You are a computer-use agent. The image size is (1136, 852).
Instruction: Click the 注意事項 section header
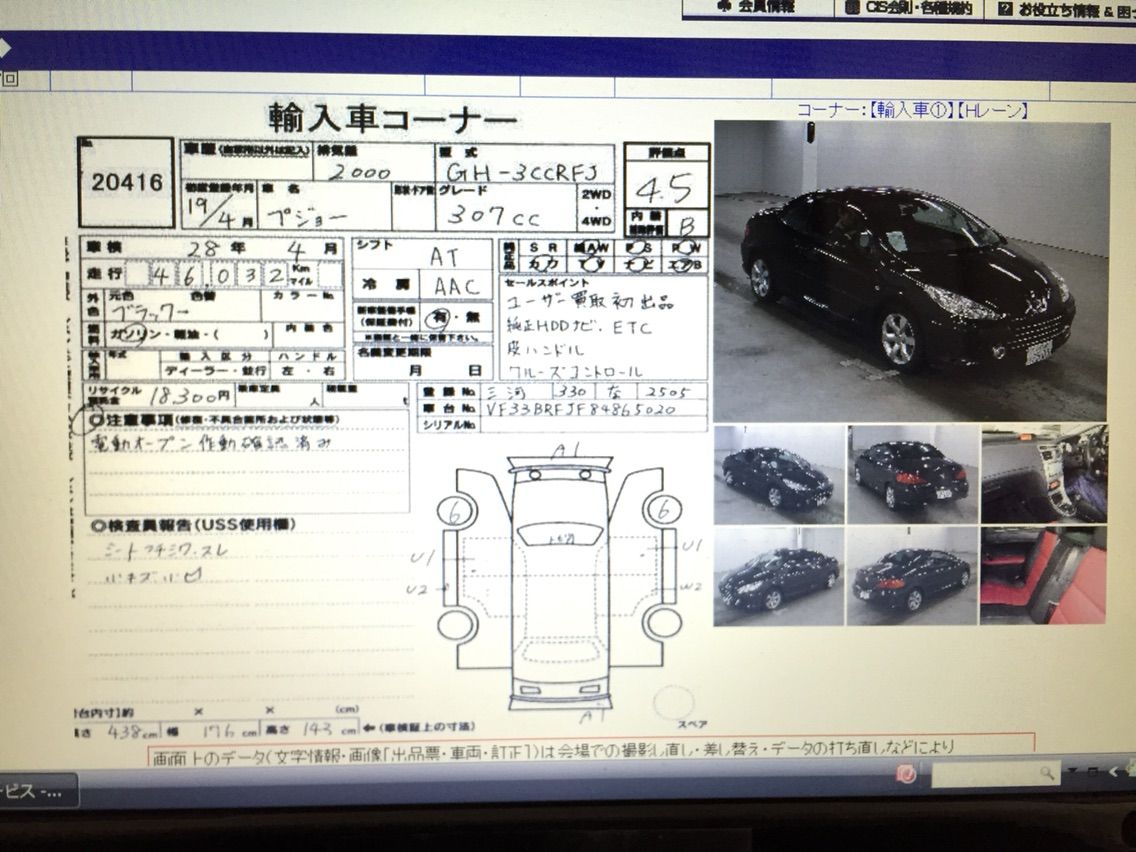click(x=214, y=419)
